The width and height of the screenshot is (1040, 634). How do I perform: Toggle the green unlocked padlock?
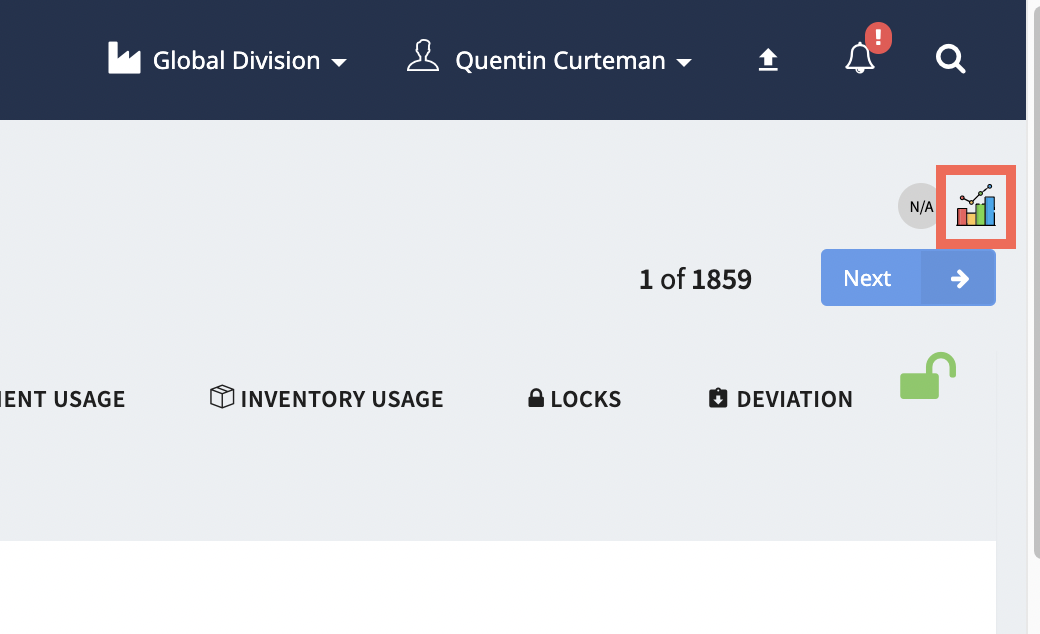927,377
